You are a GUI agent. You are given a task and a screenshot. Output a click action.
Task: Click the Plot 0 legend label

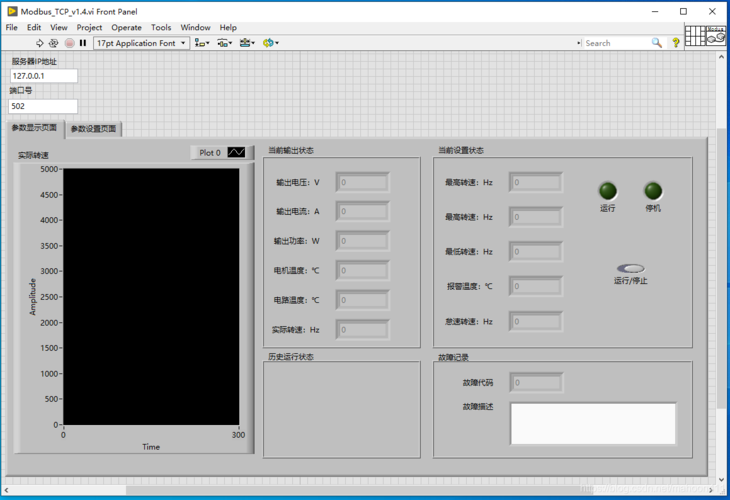[x=210, y=153]
